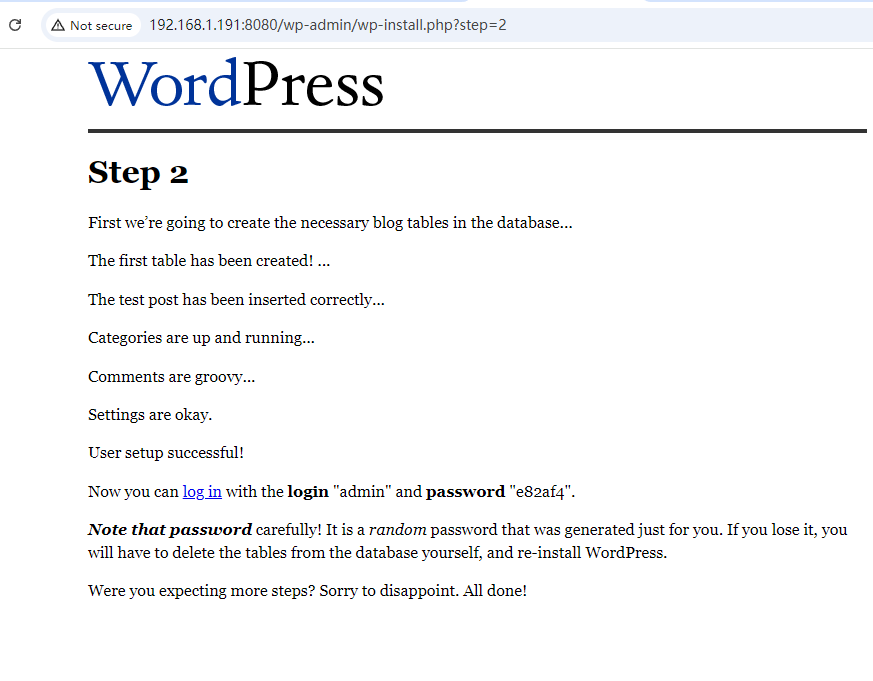Click the bold "login" word
This screenshot has height=681, width=873.
click(307, 492)
